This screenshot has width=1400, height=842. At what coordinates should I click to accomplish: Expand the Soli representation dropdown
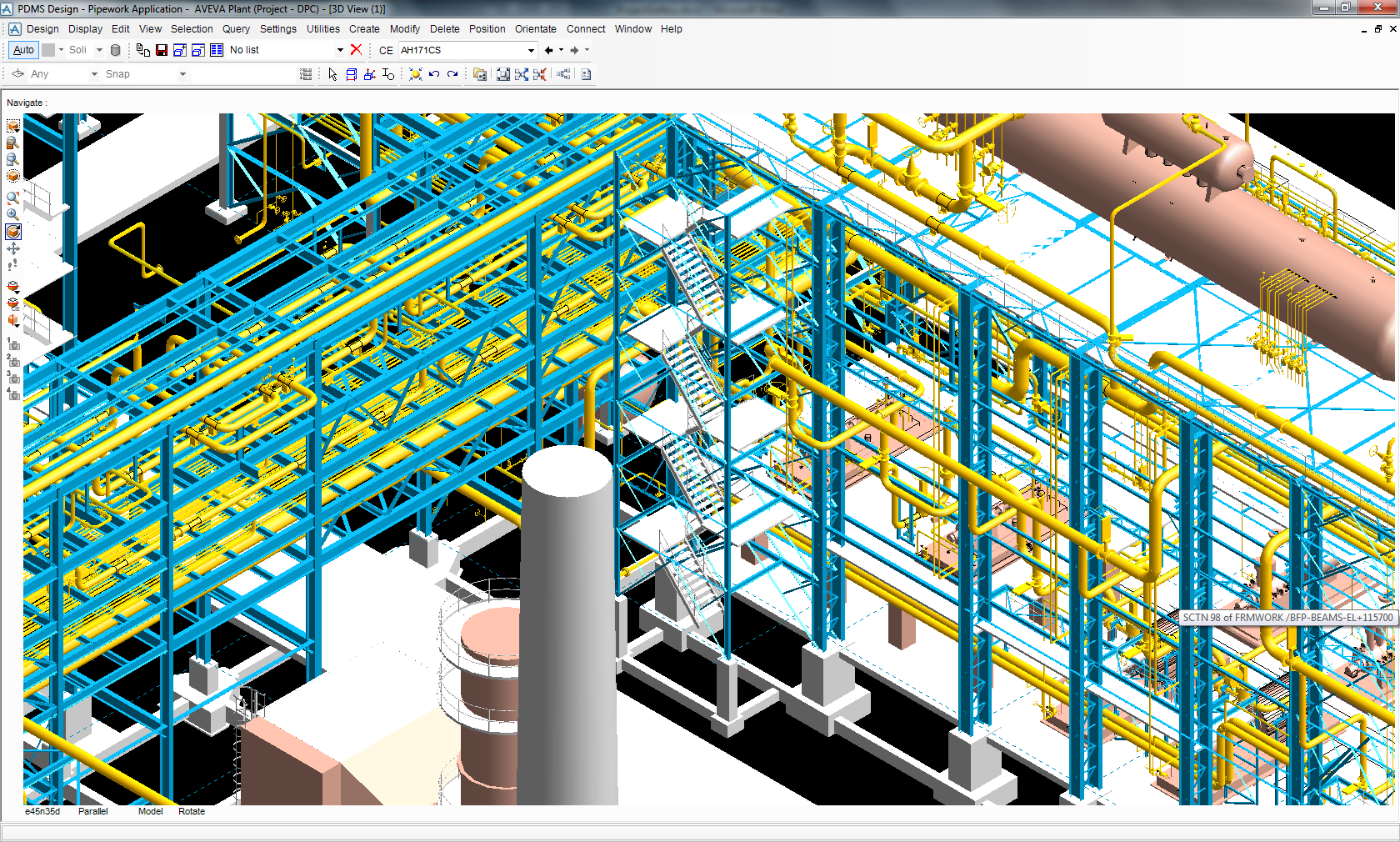99,50
